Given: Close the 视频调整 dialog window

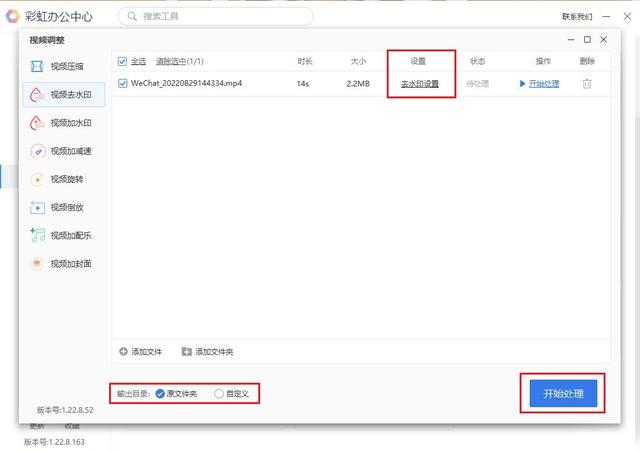Looking at the screenshot, I should 604,40.
